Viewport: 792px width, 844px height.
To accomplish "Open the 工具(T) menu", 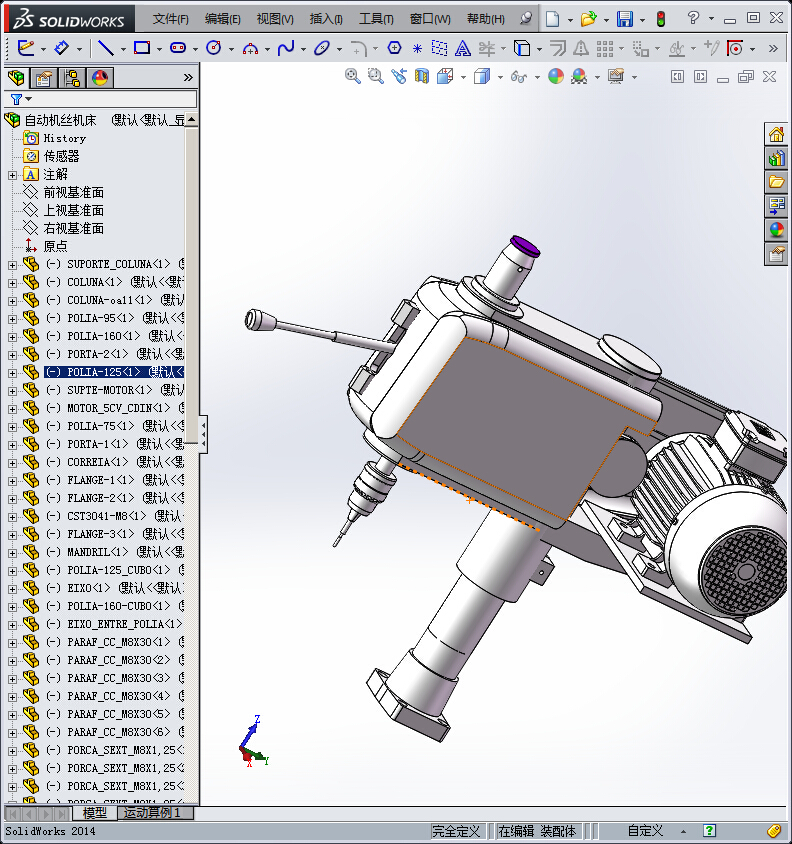I will (x=376, y=19).
